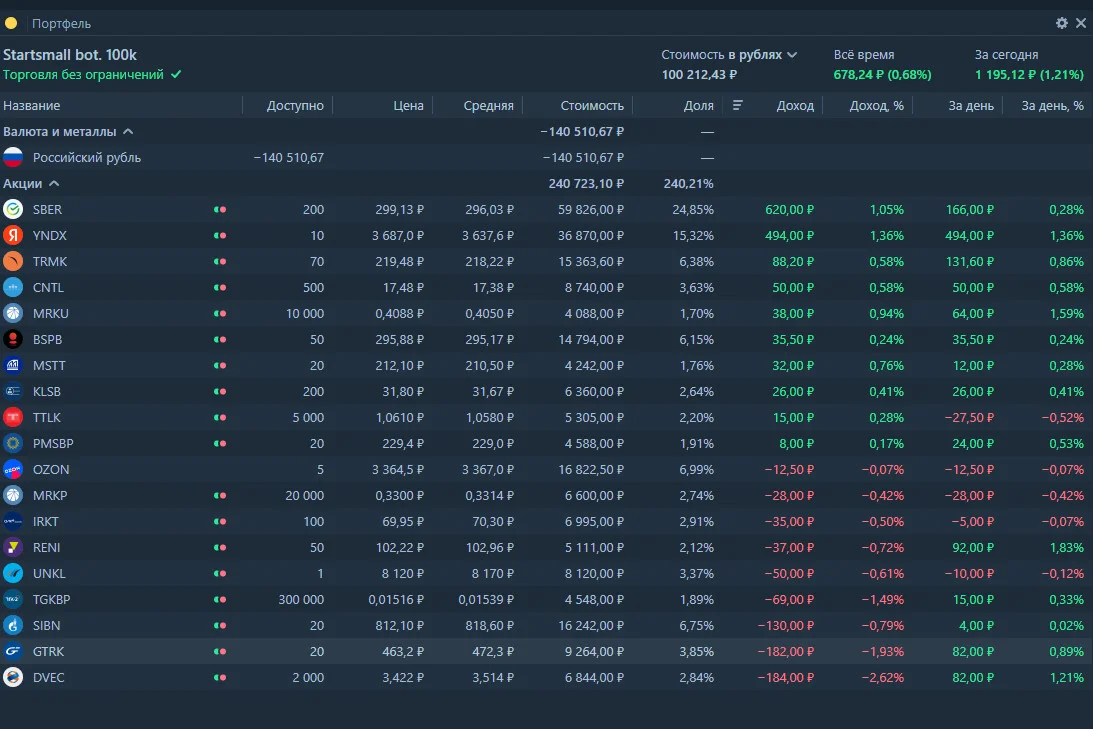This screenshot has width=1093, height=729.
Task: Click the MRKP logo icon
Action: [13, 496]
